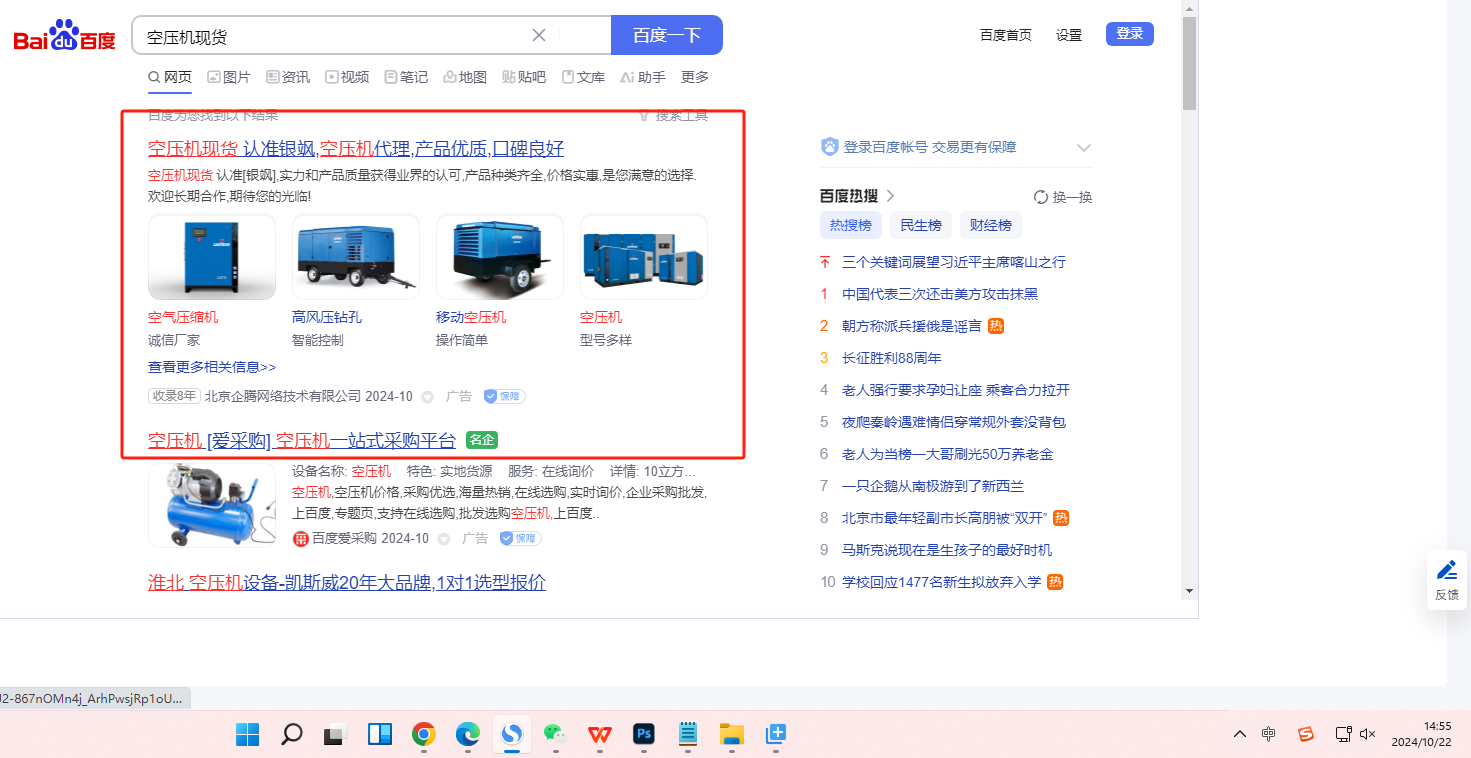This screenshot has width=1471, height=758.
Task: Open network settings from the tray icon
Action: pyautogui.click(x=1344, y=735)
